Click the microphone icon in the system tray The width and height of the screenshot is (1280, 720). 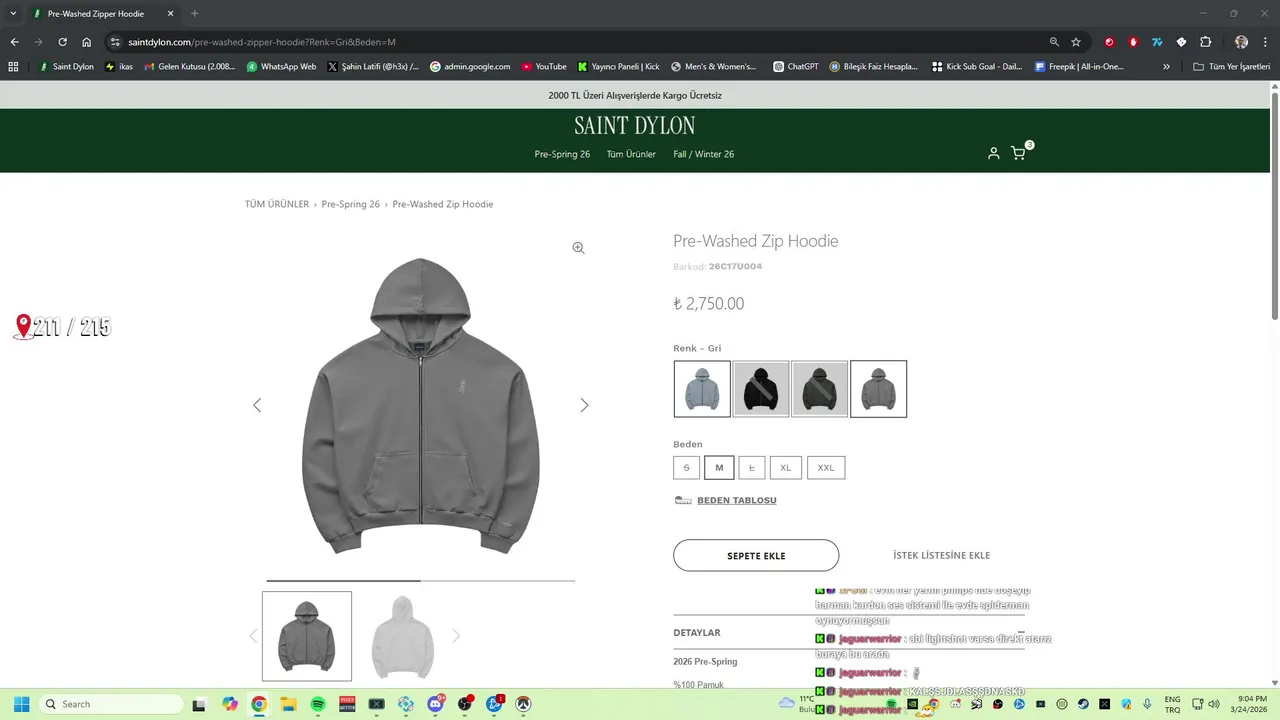coord(1147,704)
